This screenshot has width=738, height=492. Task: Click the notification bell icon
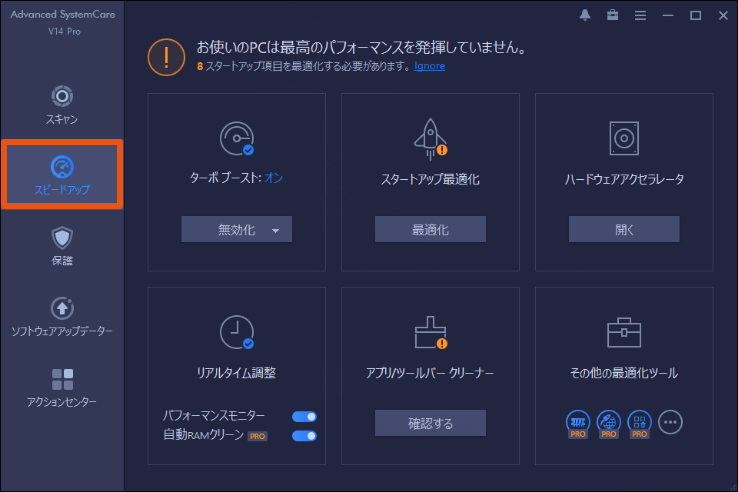[x=585, y=15]
